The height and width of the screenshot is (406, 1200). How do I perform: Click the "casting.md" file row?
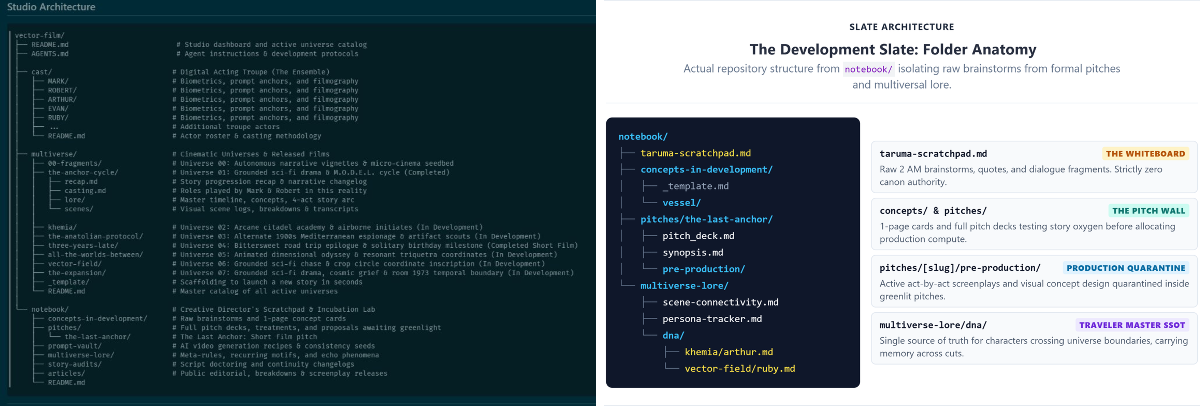click(84, 190)
